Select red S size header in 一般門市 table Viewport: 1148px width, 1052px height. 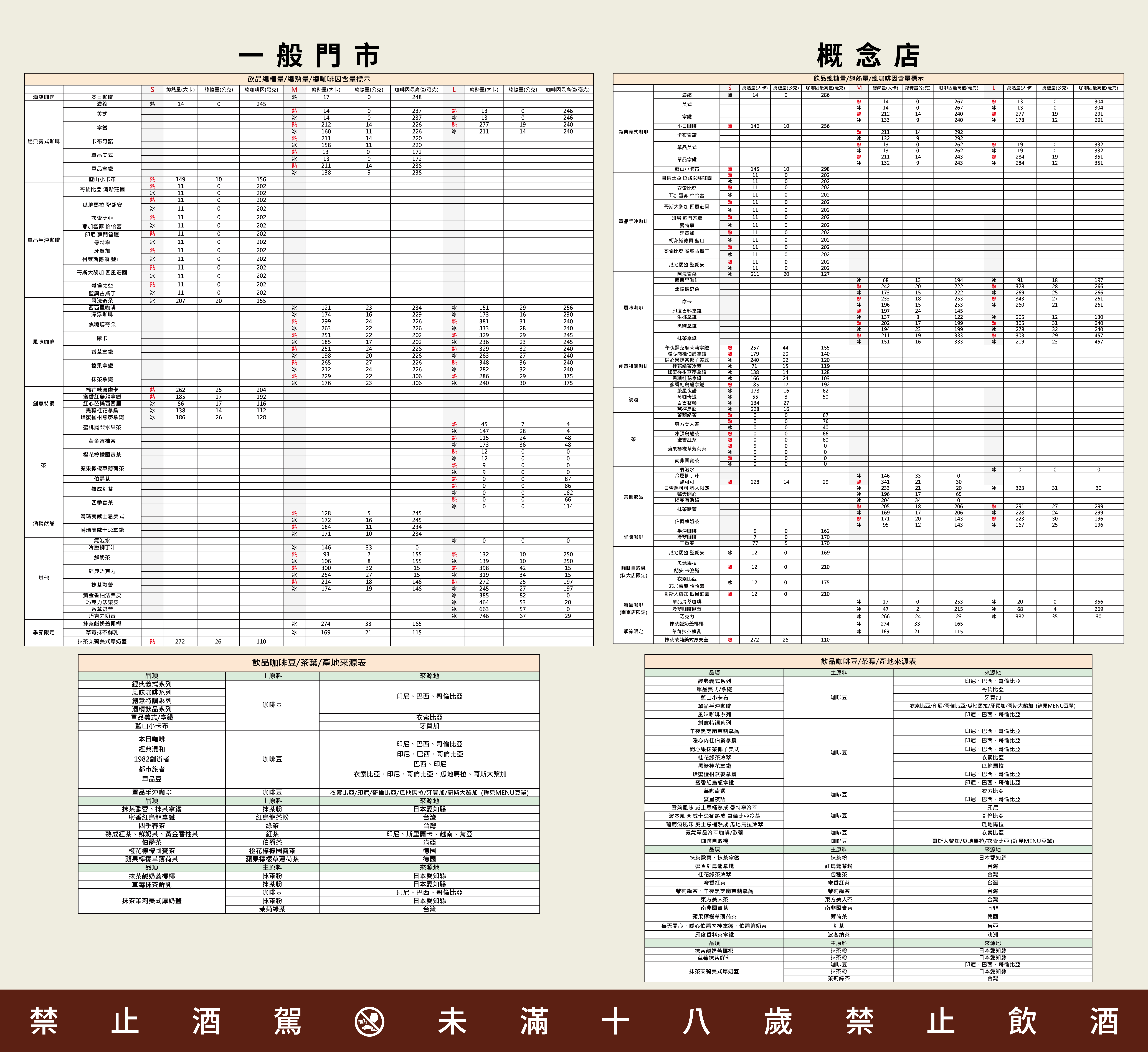[x=152, y=89]
